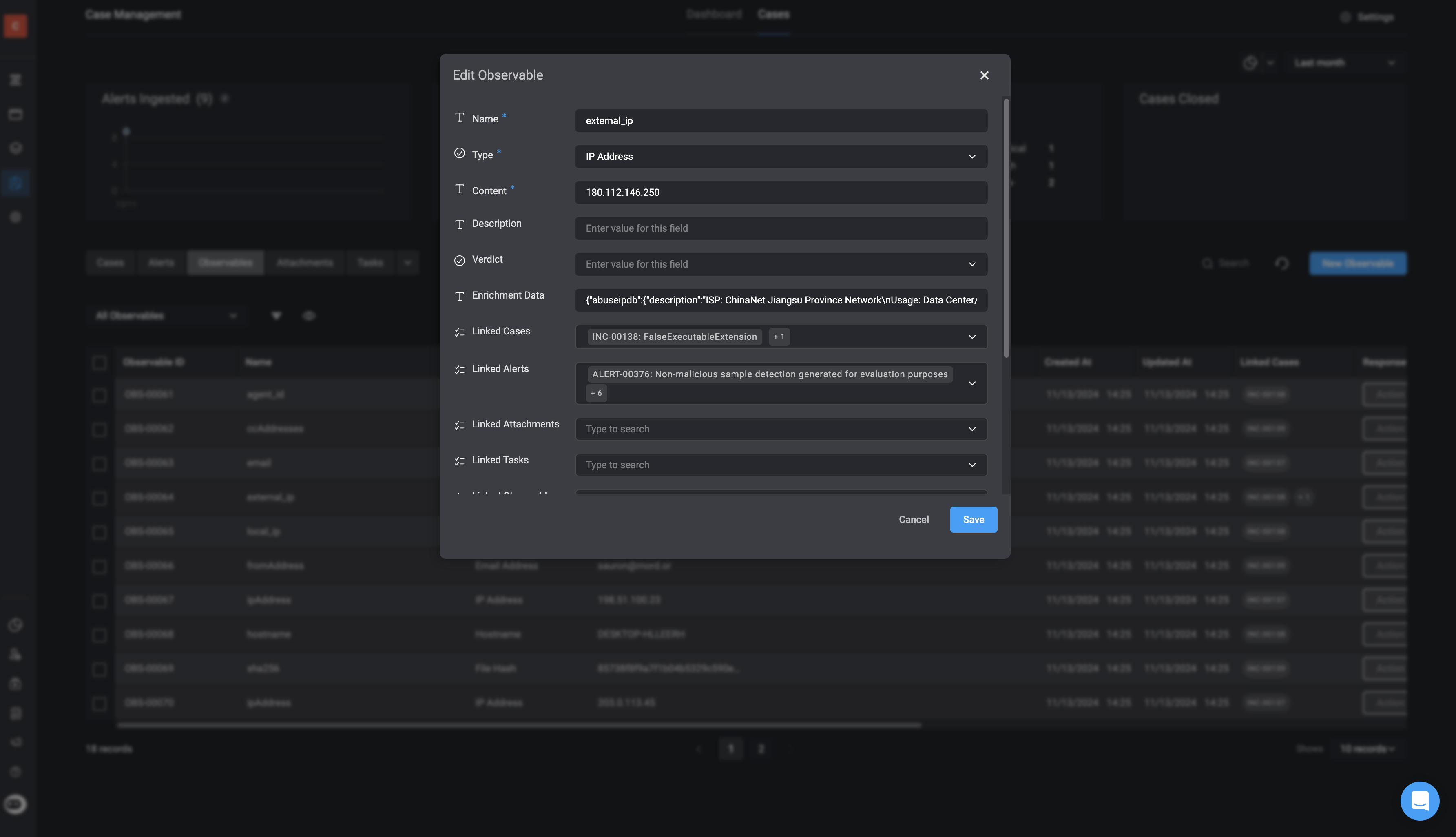Click the Enrichment Data text icon
The image size is (1456, 837).
click(459, 297)
